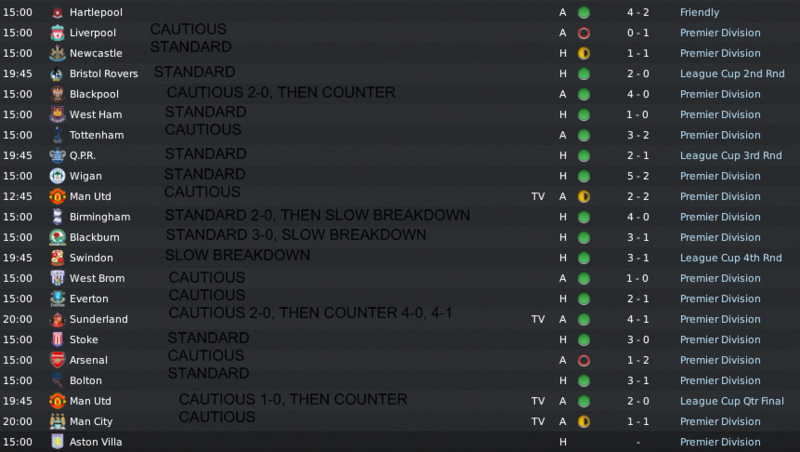Open the Everton fixture team name
This screenshot has height=452, width=800.
(x=89, y=298)
